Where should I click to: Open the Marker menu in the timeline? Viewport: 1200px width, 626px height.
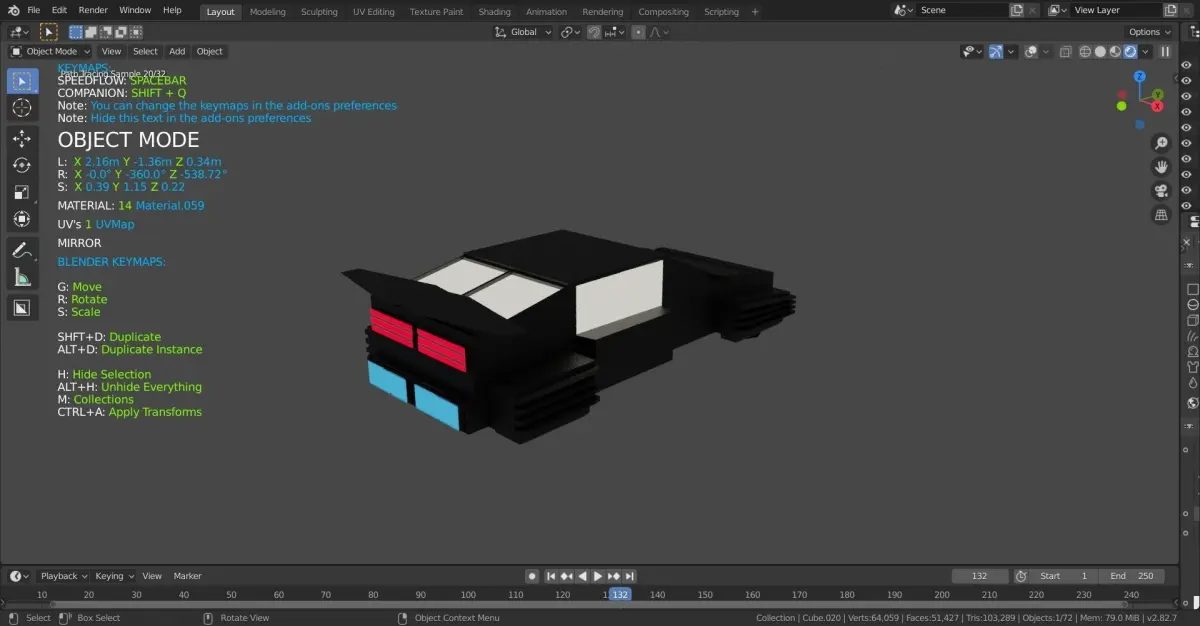[187, 576]
